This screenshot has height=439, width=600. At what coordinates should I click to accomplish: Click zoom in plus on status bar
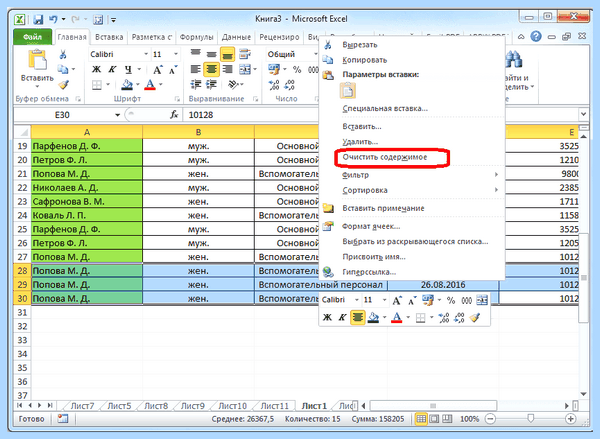pos(570,419)
